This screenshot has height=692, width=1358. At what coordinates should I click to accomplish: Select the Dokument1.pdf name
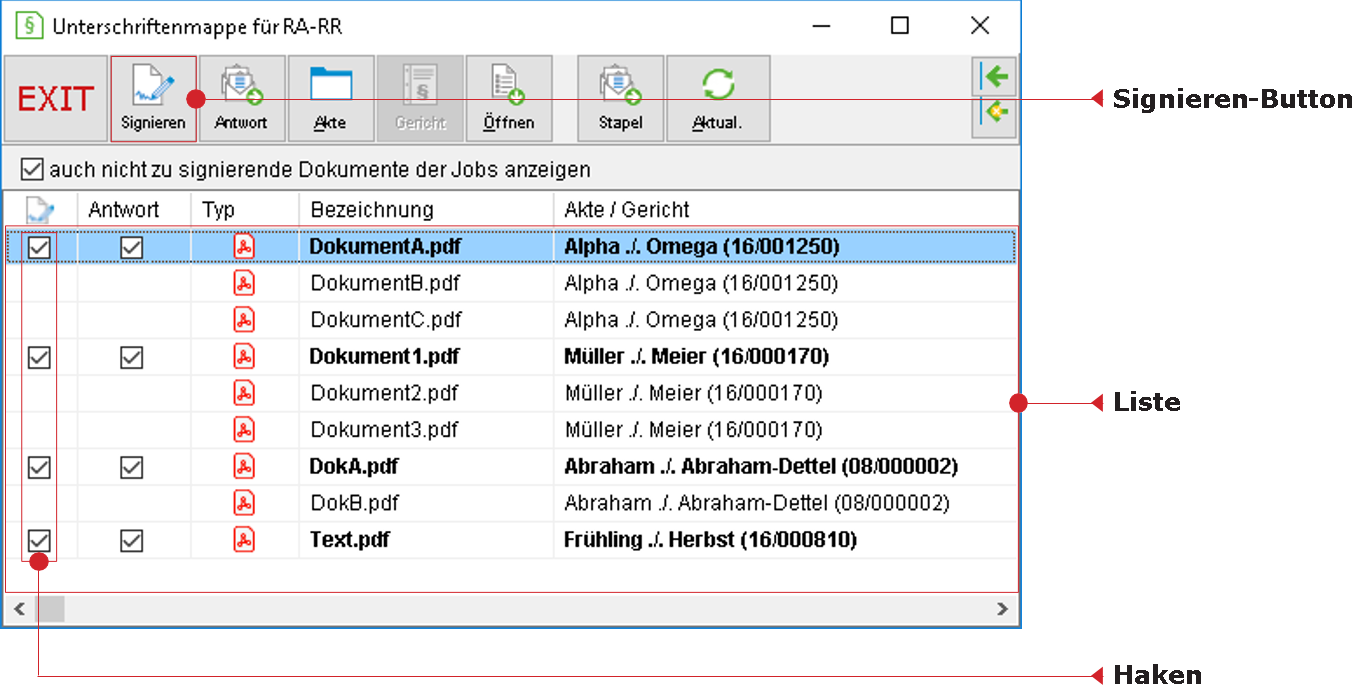(384, 356)
